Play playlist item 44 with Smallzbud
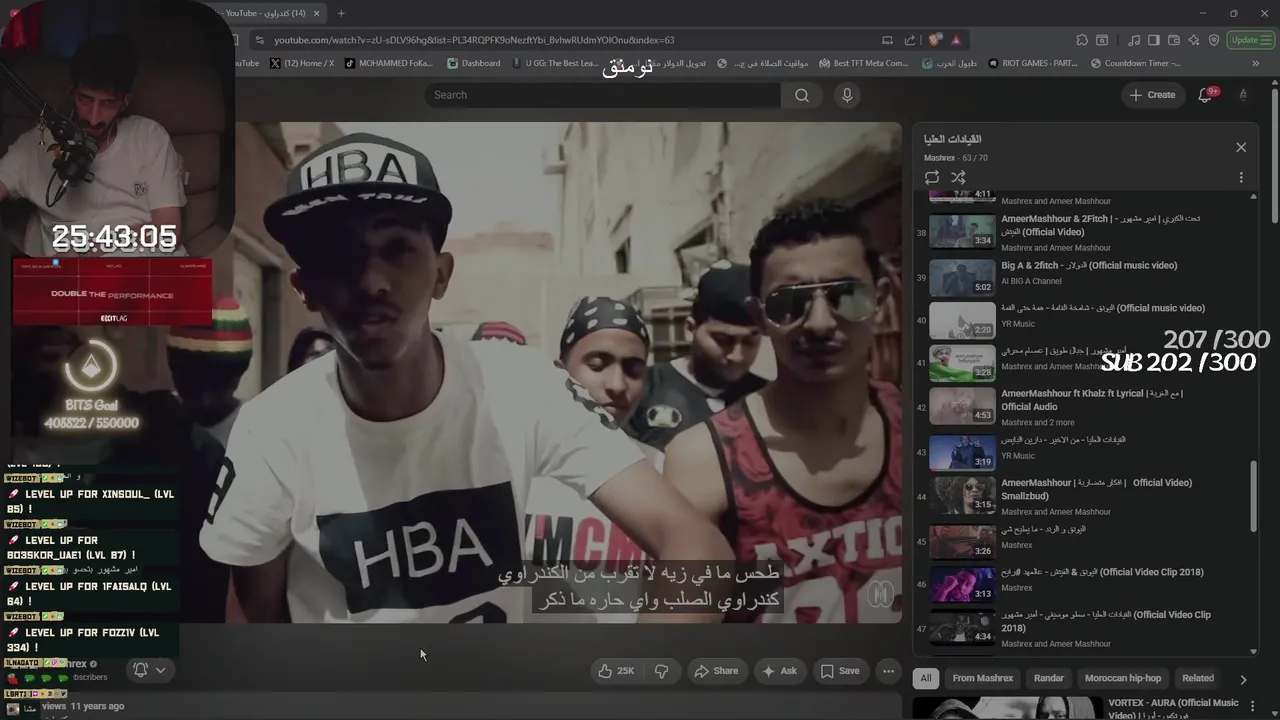Image resolution: width=1280 pixels, height=720 pixels. 1084,496
